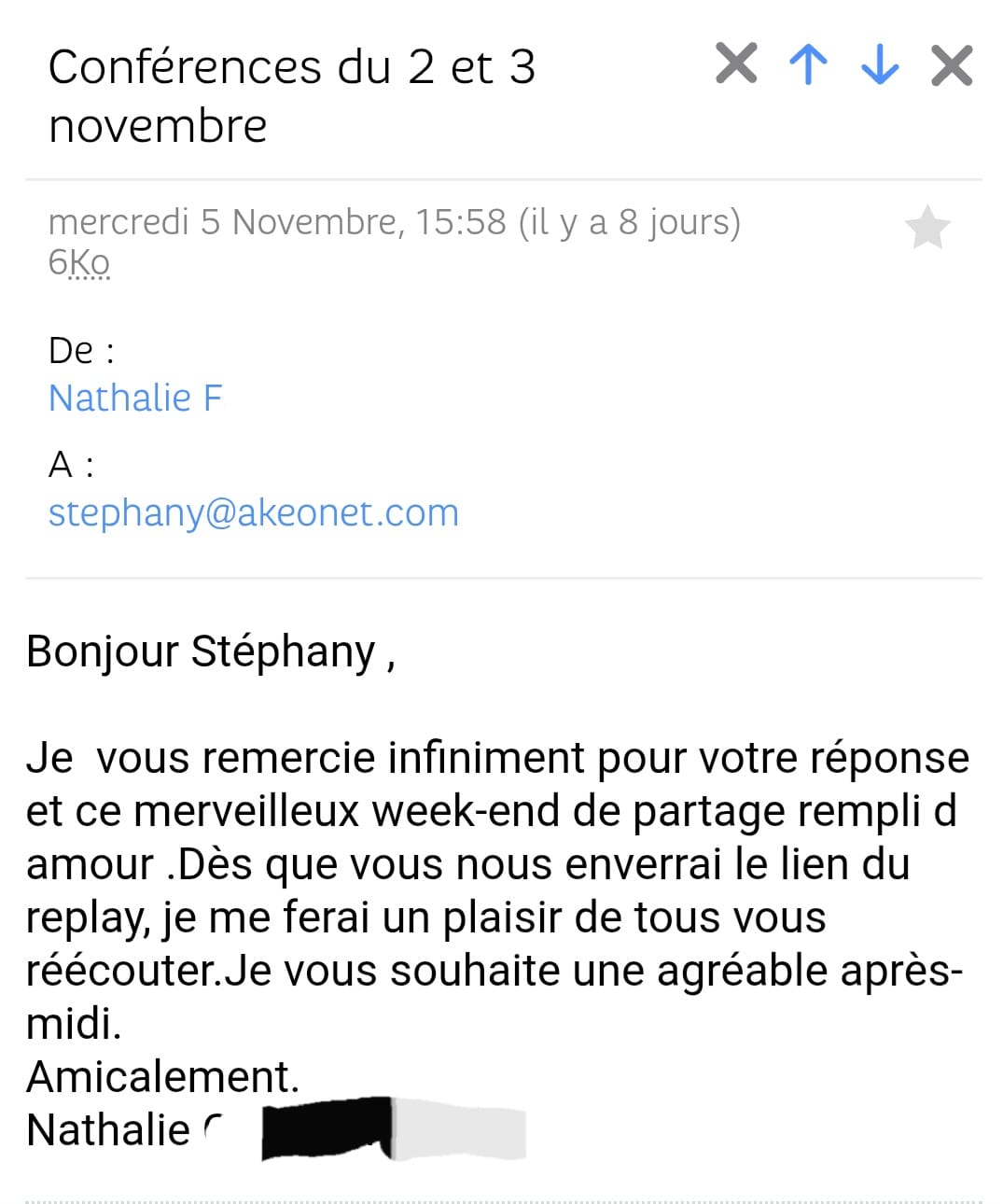Go to next message with down arrow

pyautogui.click(x=880, y=64)
